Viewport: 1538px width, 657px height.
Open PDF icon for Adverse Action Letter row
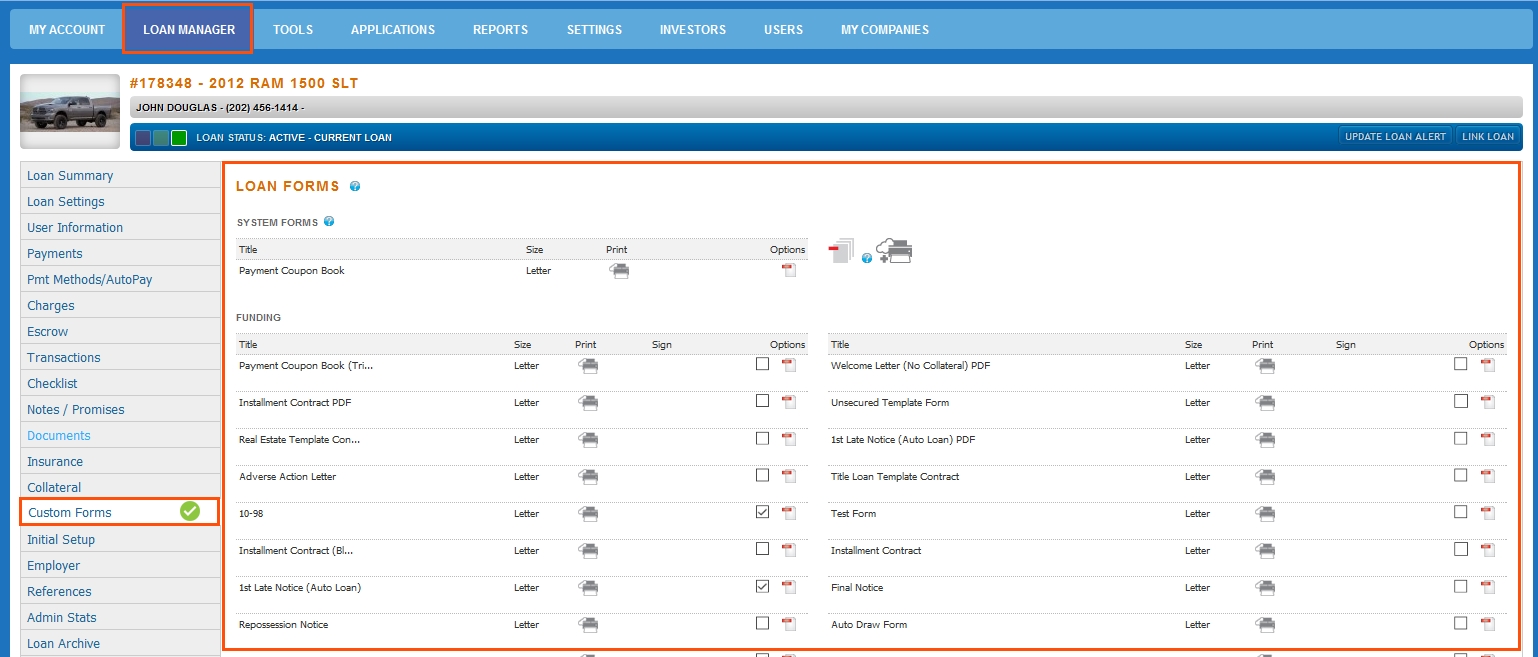click(x=788, y=476)
